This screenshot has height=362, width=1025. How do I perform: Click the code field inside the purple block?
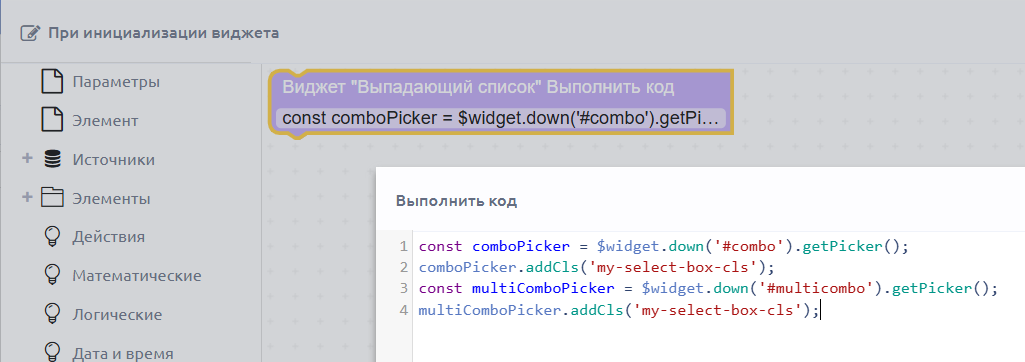pos(501,118)
